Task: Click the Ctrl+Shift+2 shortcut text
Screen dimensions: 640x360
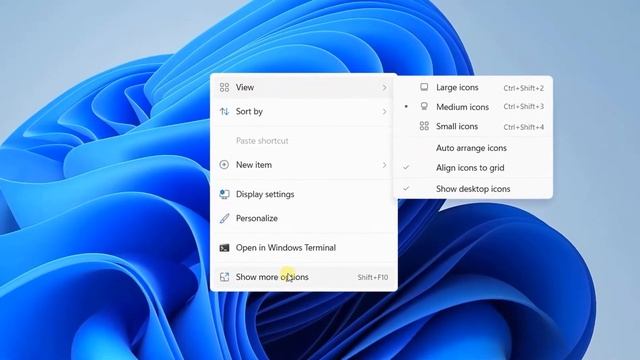Action: (x=524, y=88)
